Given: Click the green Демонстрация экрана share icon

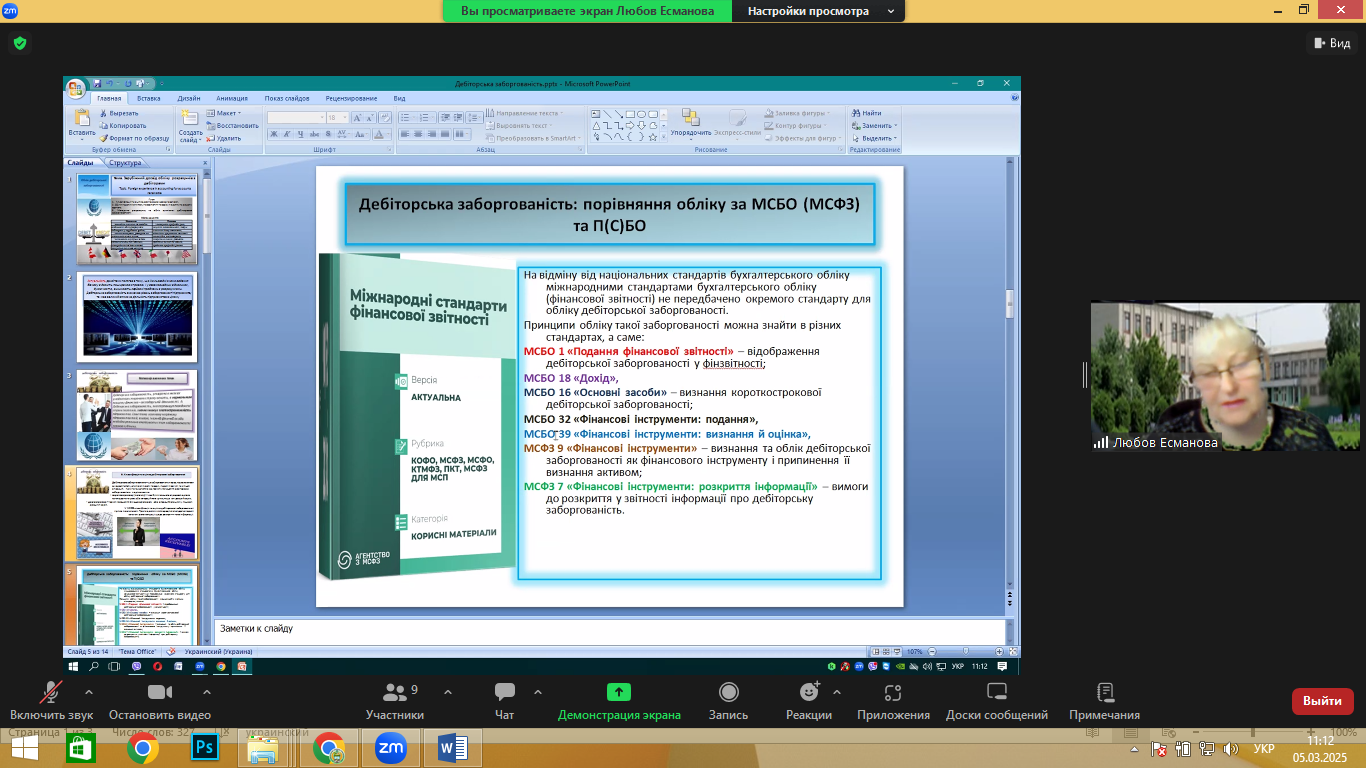Looking at the screenshot, I should (619, 693).
